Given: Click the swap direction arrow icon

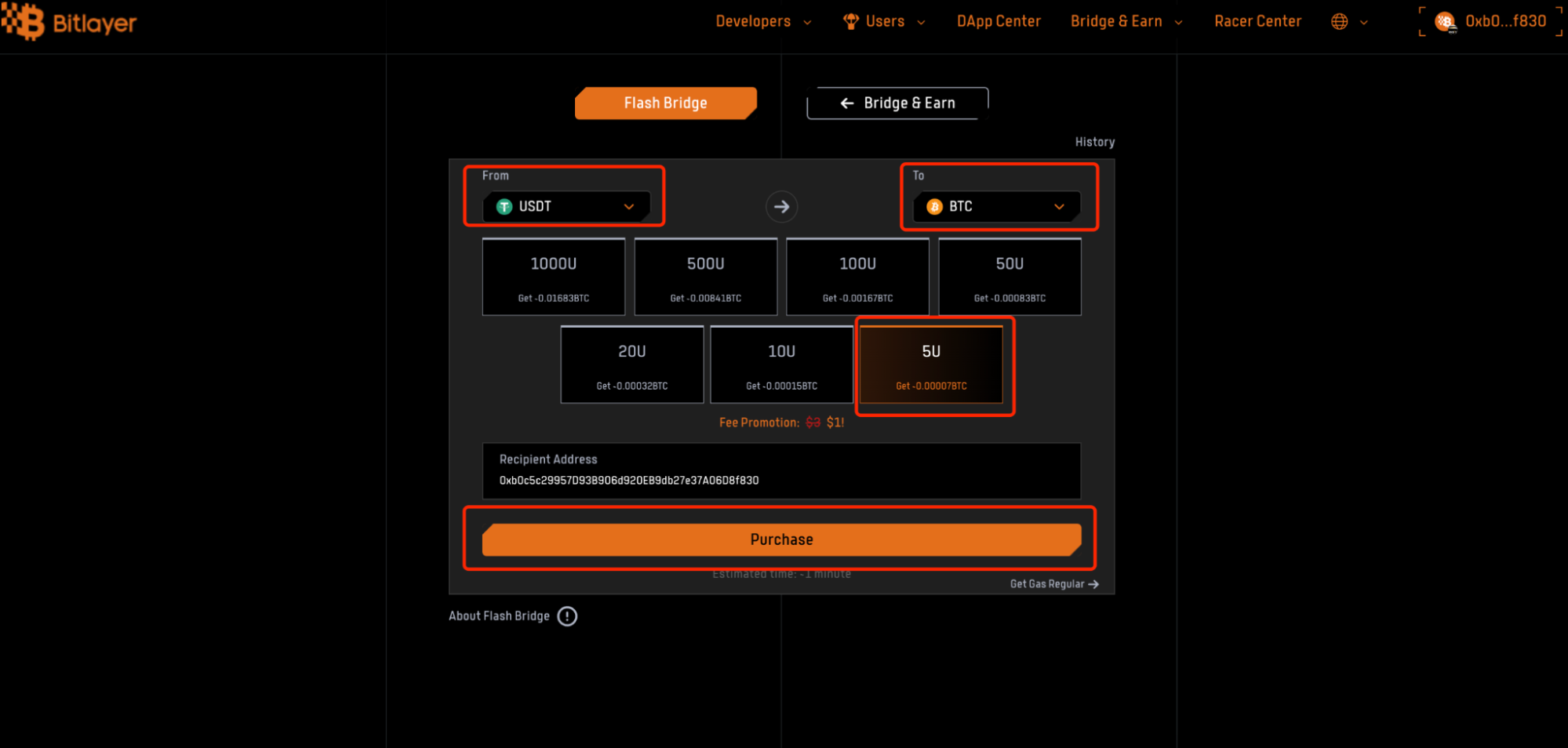Looking at the screenshot, I should coord(781,207).
